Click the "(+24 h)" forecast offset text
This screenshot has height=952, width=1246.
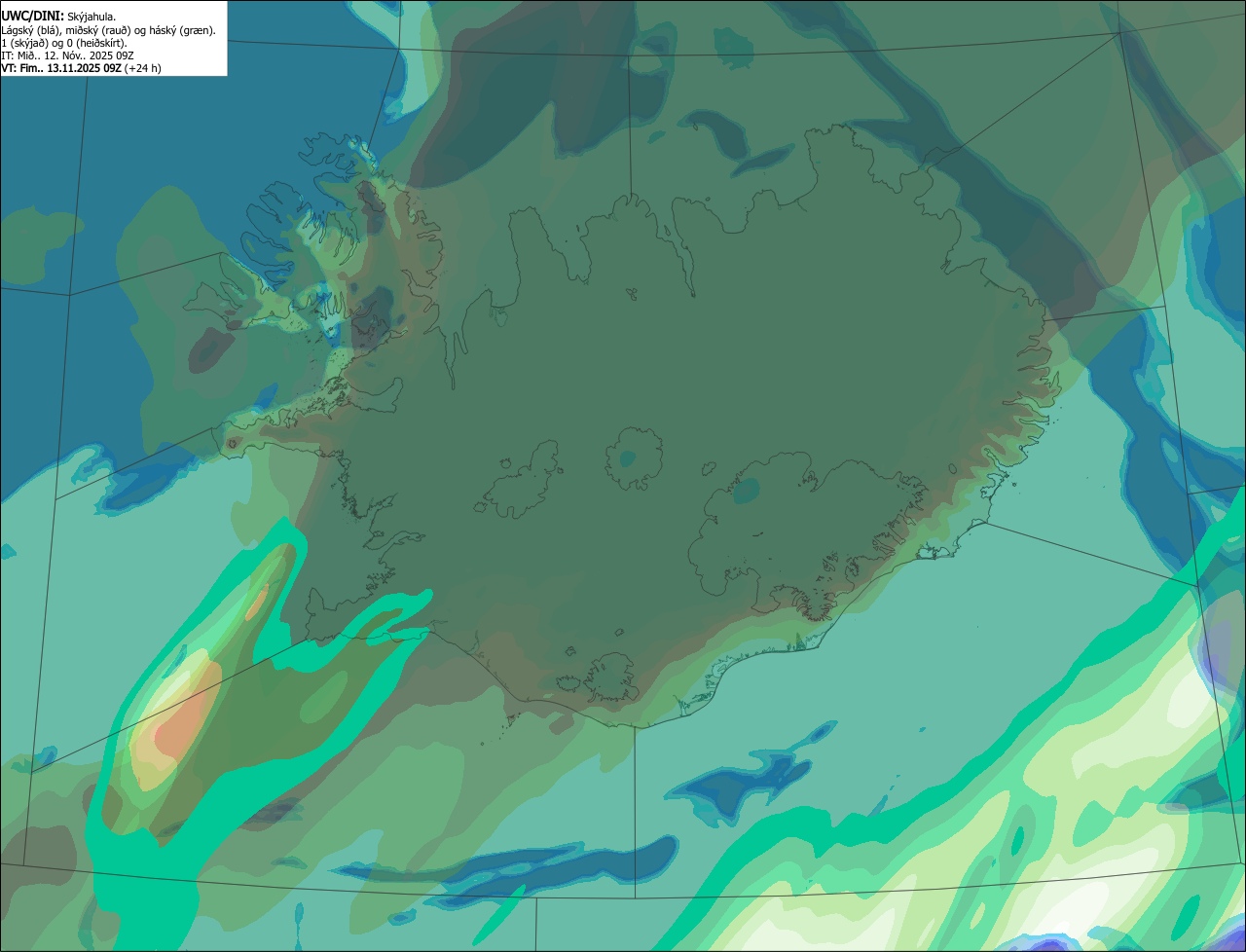pyautogui.click(x=142, y=68)
